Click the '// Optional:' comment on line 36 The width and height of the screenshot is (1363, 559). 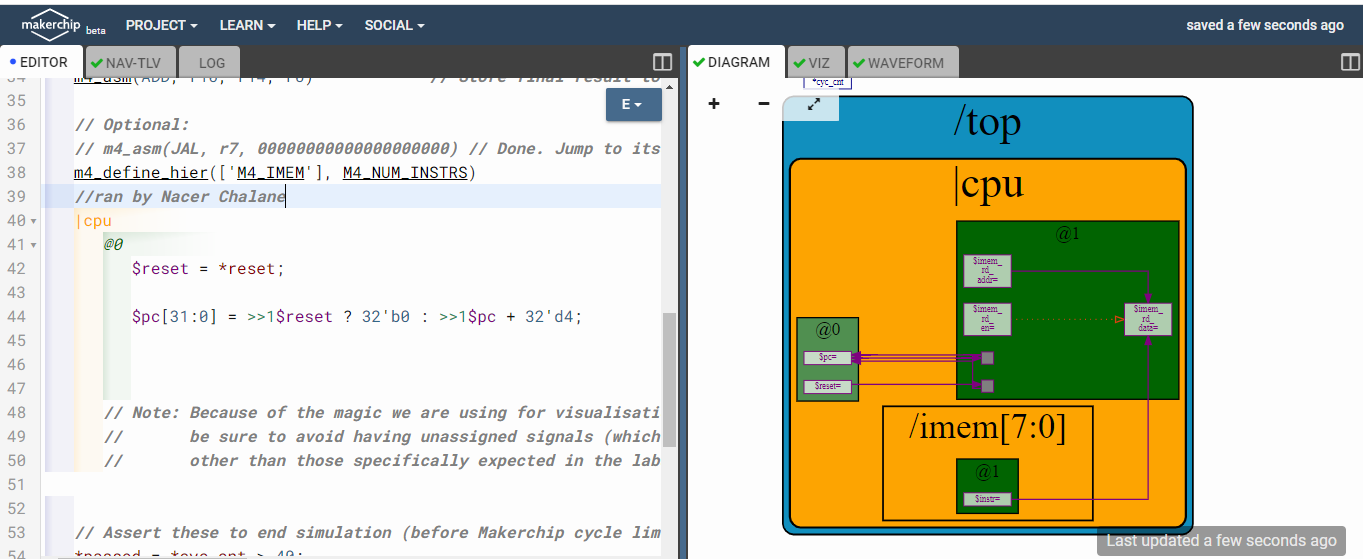pos(132,125)
